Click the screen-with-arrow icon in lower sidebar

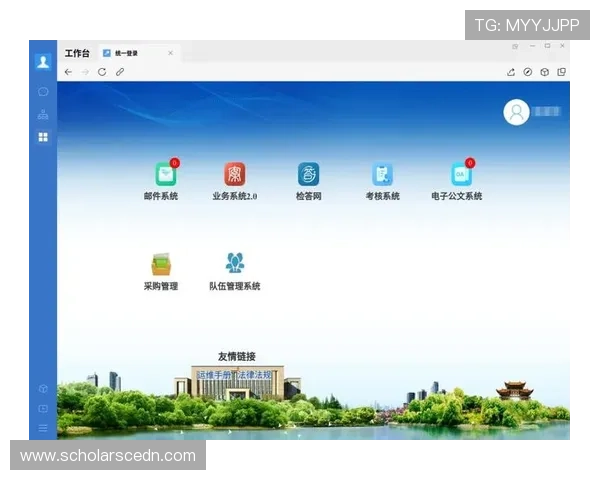coord(43,408)
